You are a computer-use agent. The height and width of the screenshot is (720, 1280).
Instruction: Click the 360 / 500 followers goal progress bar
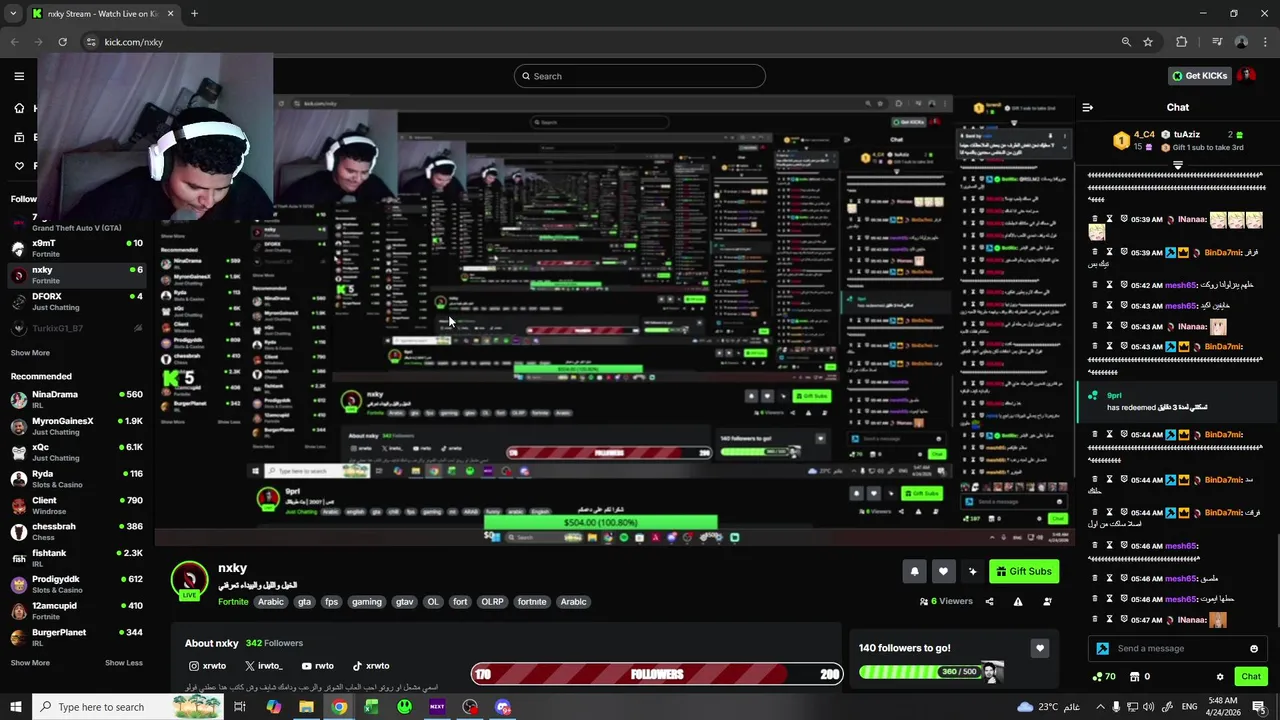click(x=920, y=672)
